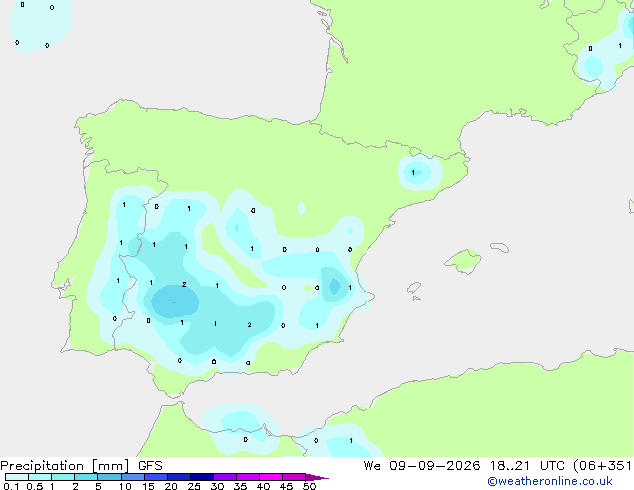Click the Menorca island outline on the map
The image size is (634, 490).
pos(499,247)
